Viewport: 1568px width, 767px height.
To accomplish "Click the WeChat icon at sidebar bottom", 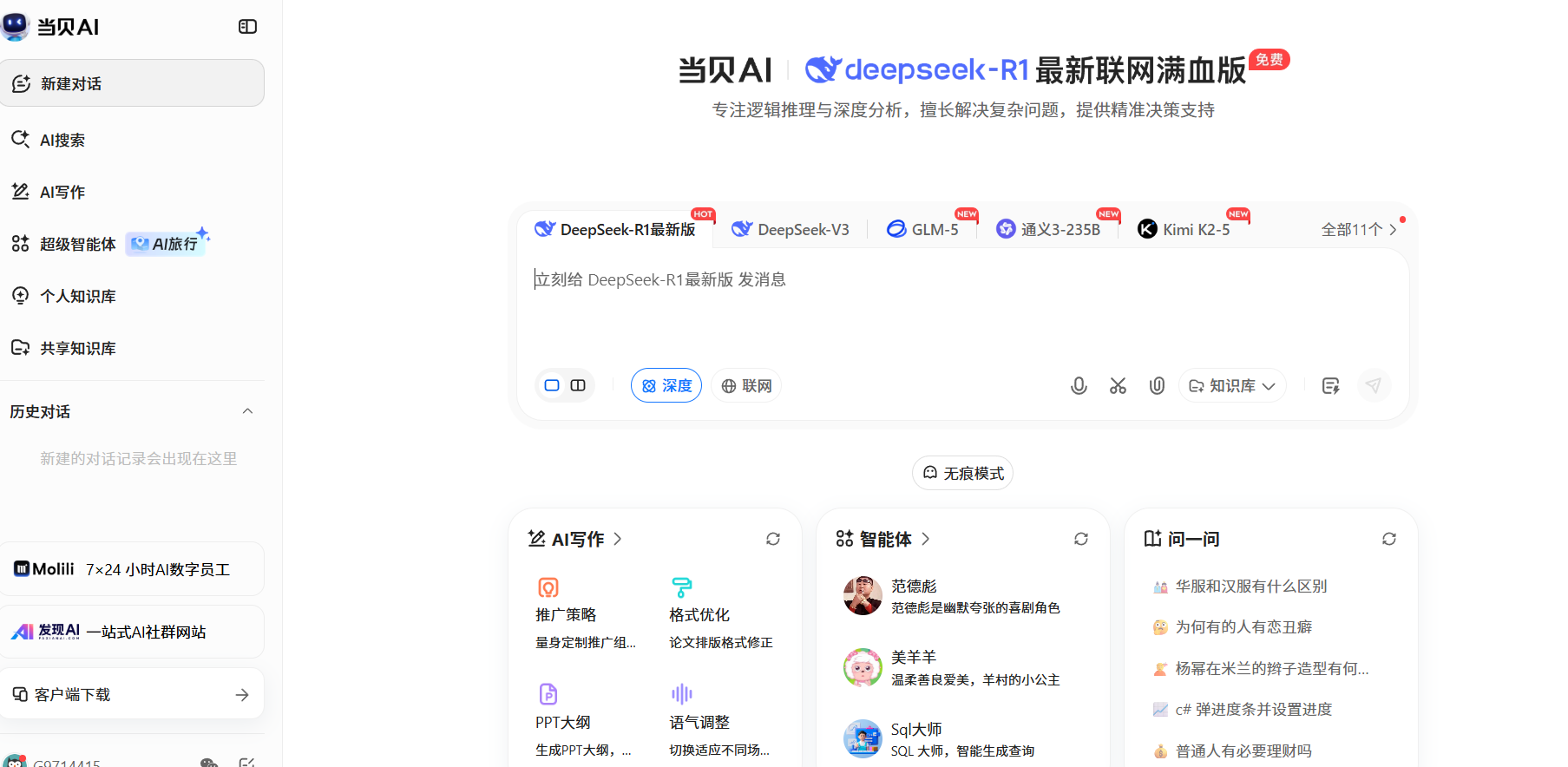I will click(x=208, y=763).
